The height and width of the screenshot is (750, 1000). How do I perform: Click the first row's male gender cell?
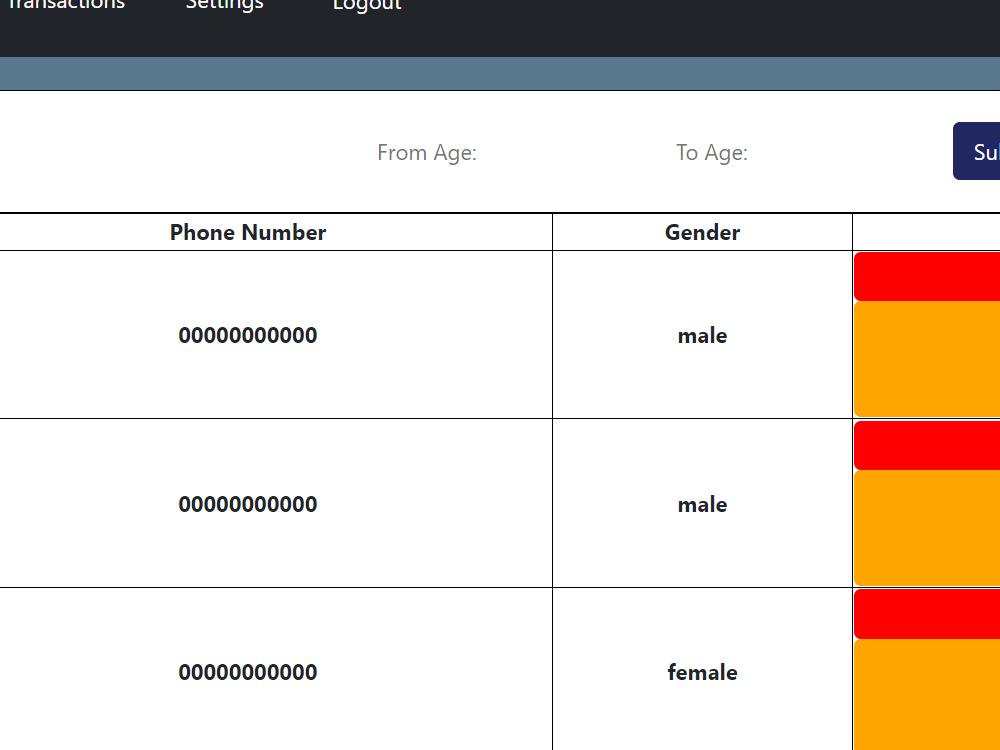702,335
